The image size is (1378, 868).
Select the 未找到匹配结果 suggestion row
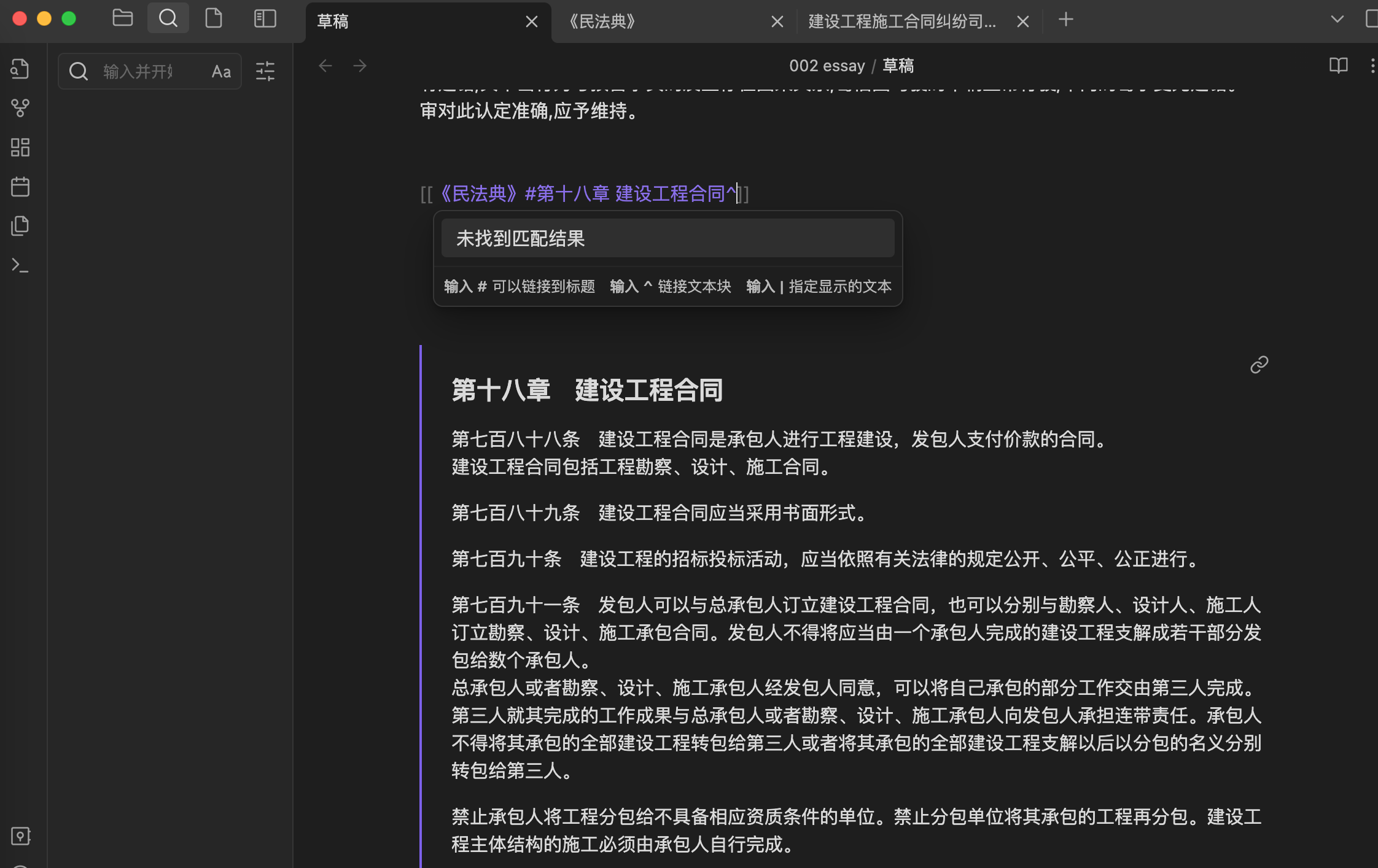[x=668, y=238]
